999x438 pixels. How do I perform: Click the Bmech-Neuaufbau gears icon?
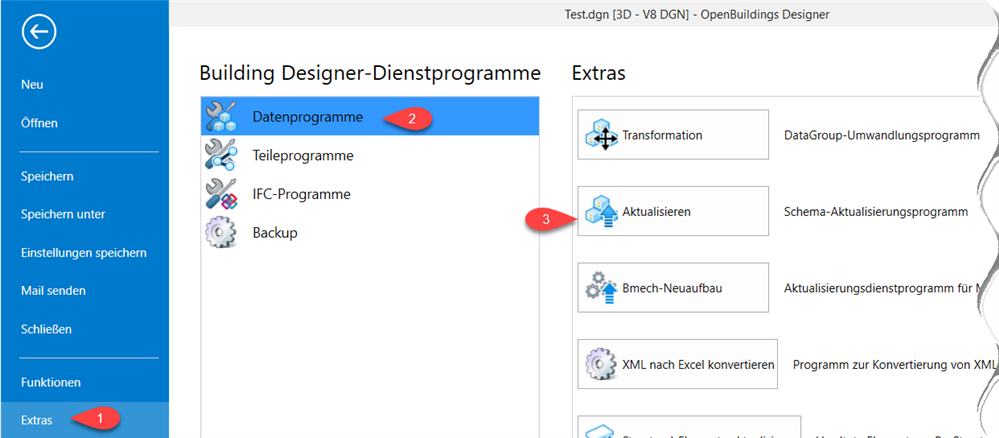(601, 288)
